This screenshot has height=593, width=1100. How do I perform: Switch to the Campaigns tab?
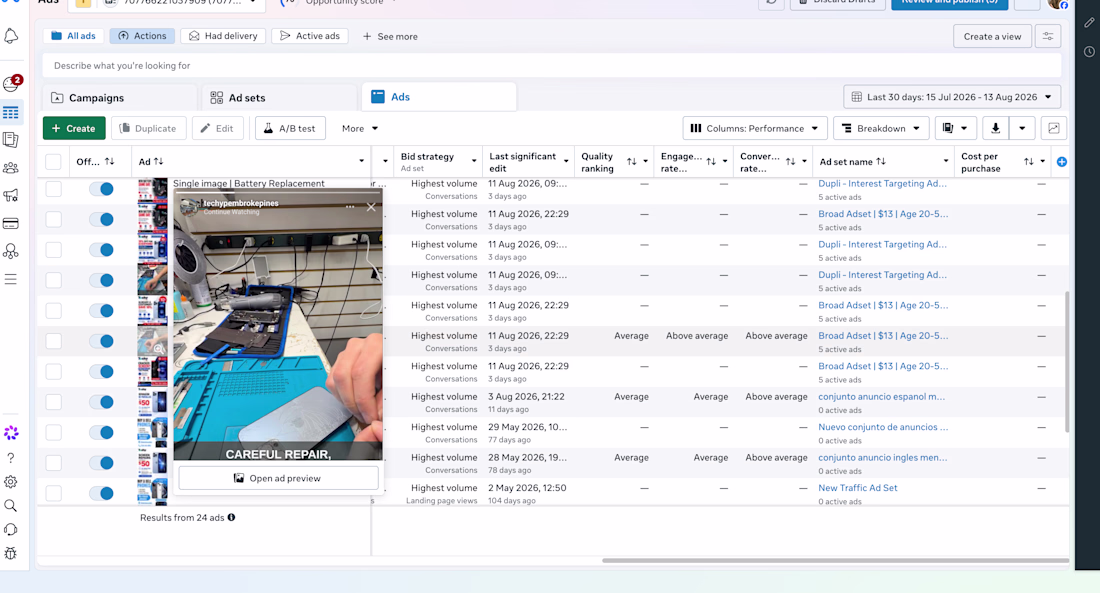[x=119, y=98]
